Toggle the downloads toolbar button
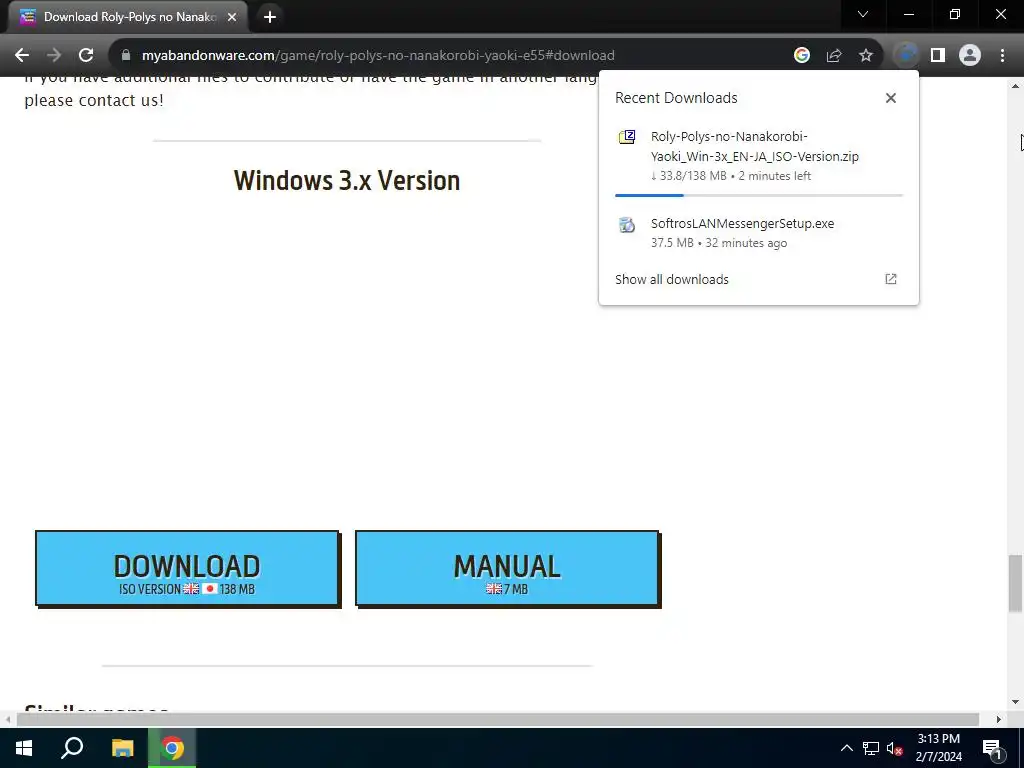The image size is (1024, 768). click(906, 56)
